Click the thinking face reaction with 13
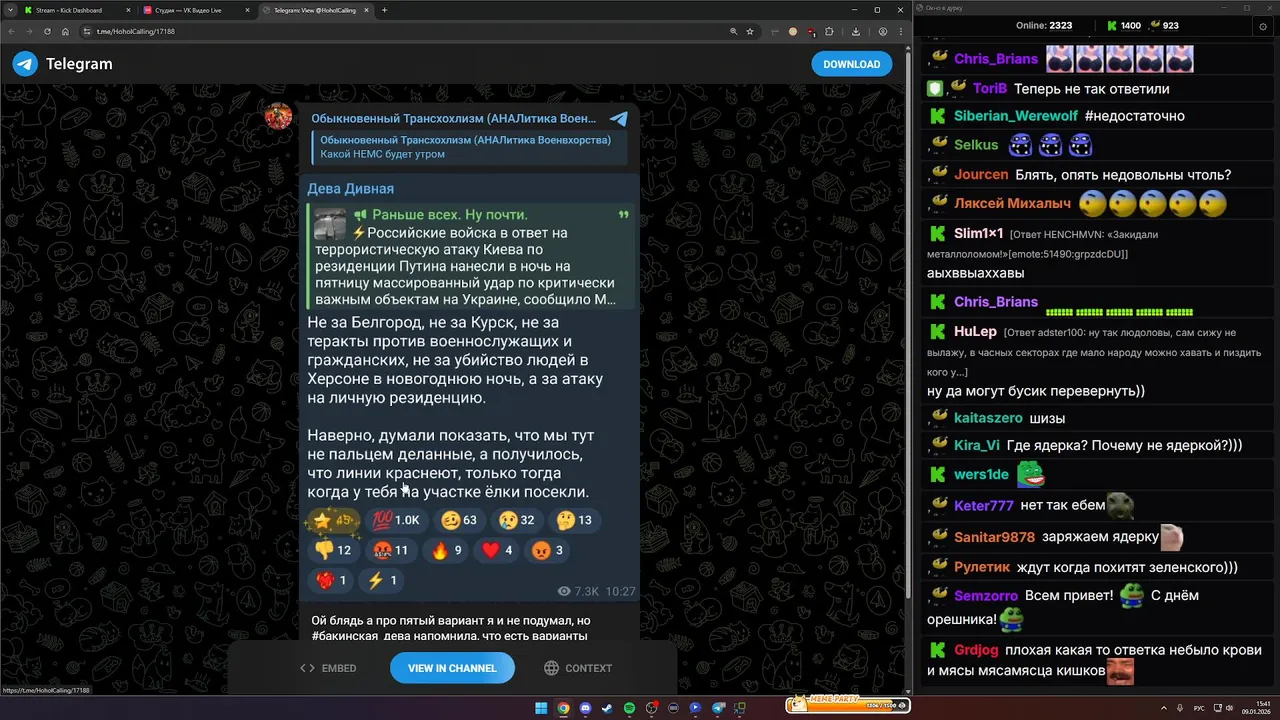1280x720 pixels. 574,520
